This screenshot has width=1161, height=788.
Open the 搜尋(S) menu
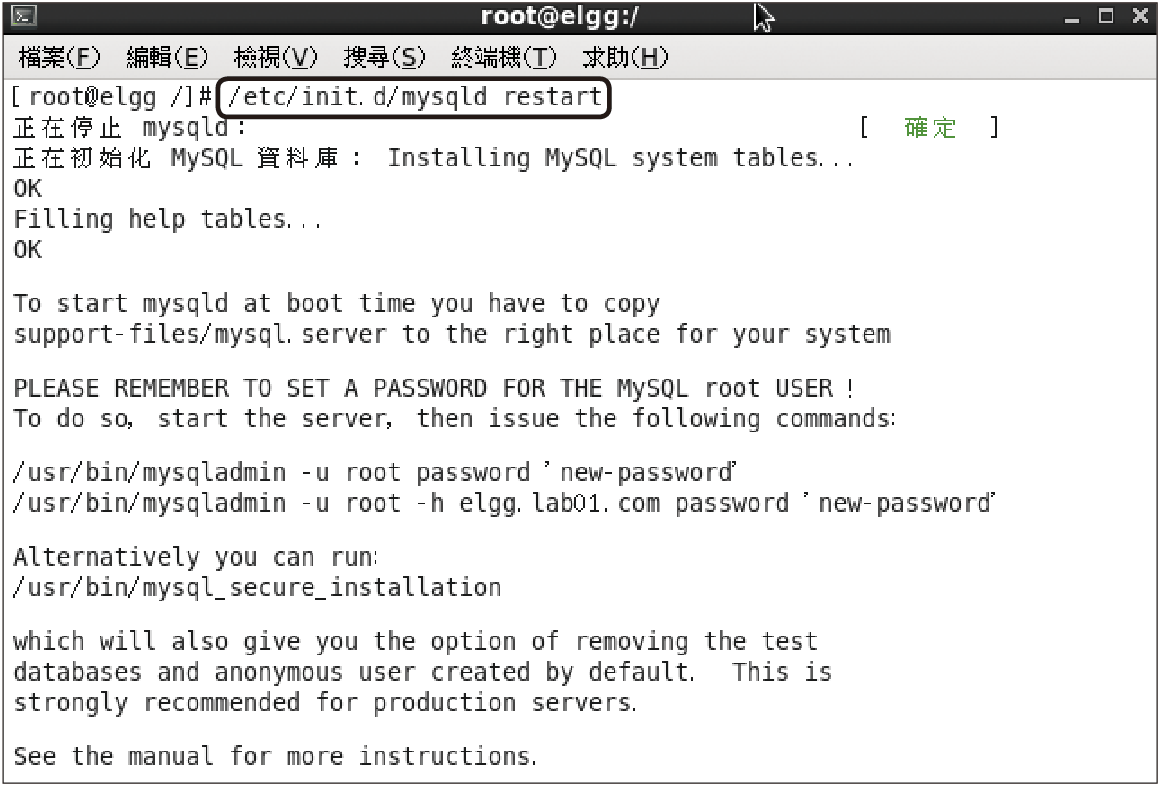click(384, 57)
